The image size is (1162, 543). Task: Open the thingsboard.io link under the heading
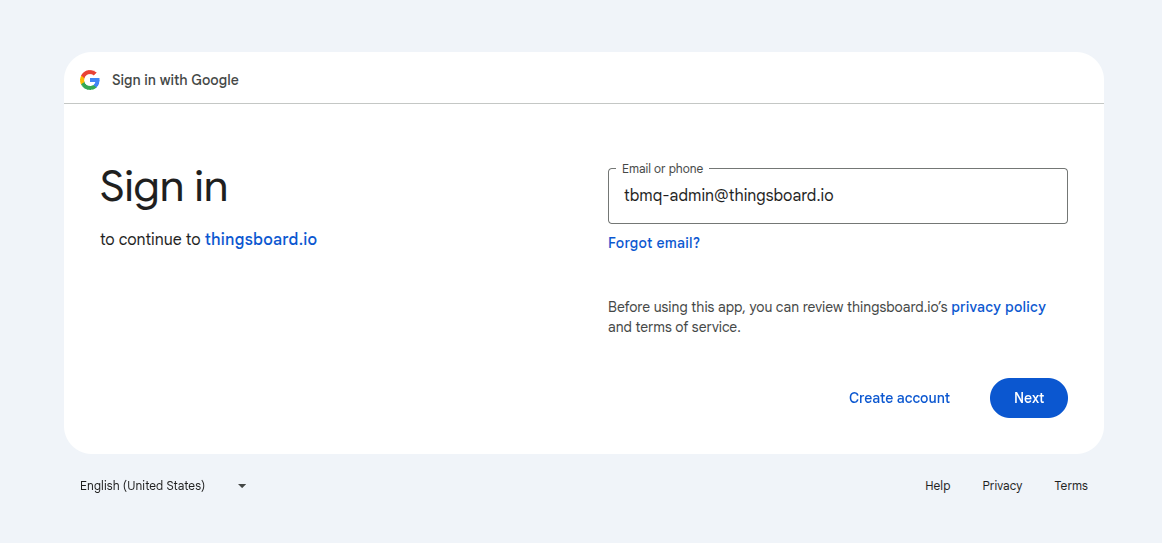[261, 240]
